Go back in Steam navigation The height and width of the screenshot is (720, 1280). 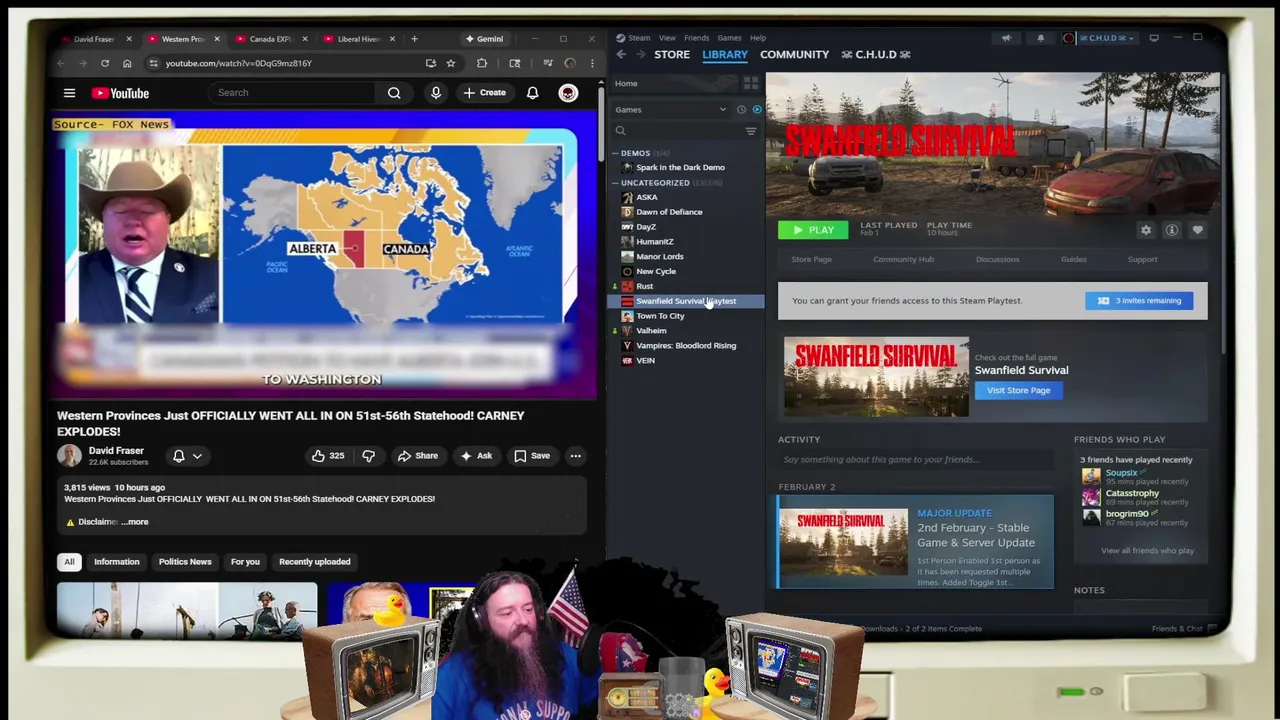tap(621, 54)
